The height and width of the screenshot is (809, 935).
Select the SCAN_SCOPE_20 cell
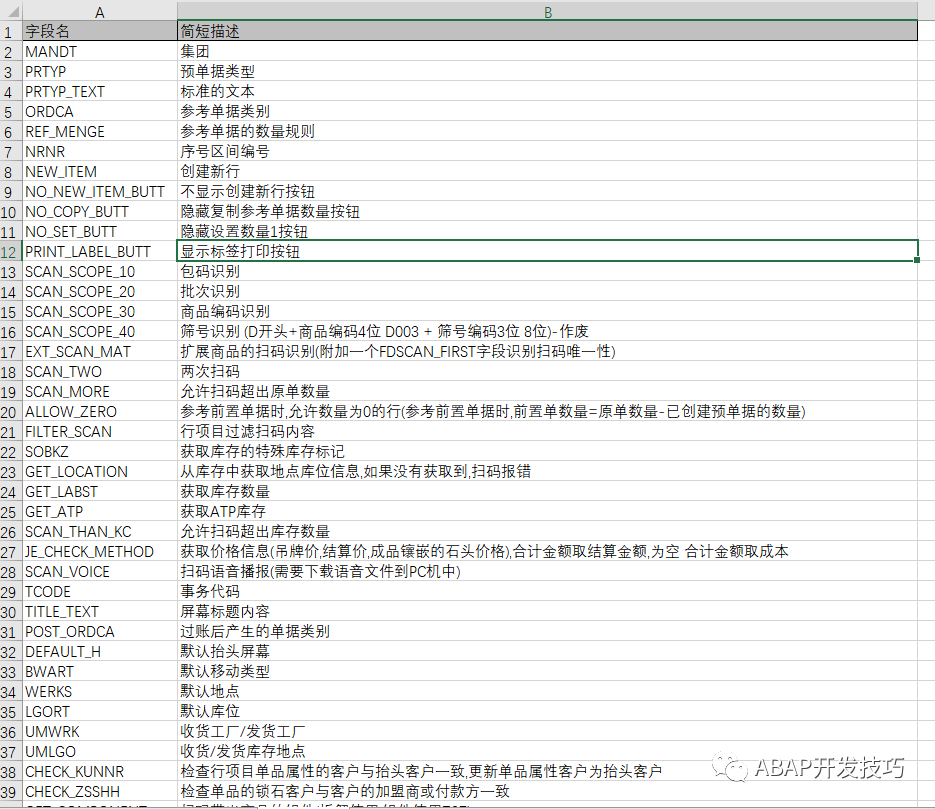pos(100,292)
